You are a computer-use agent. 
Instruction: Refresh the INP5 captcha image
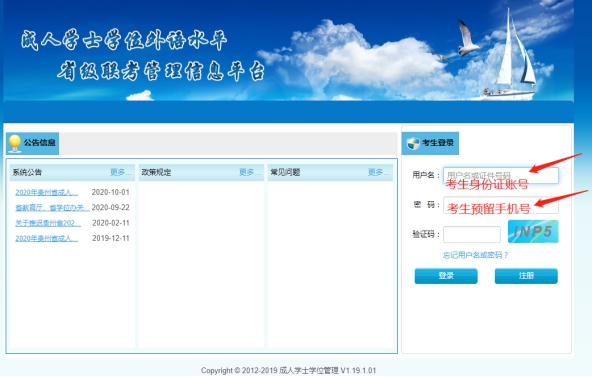tap(533, 231)
